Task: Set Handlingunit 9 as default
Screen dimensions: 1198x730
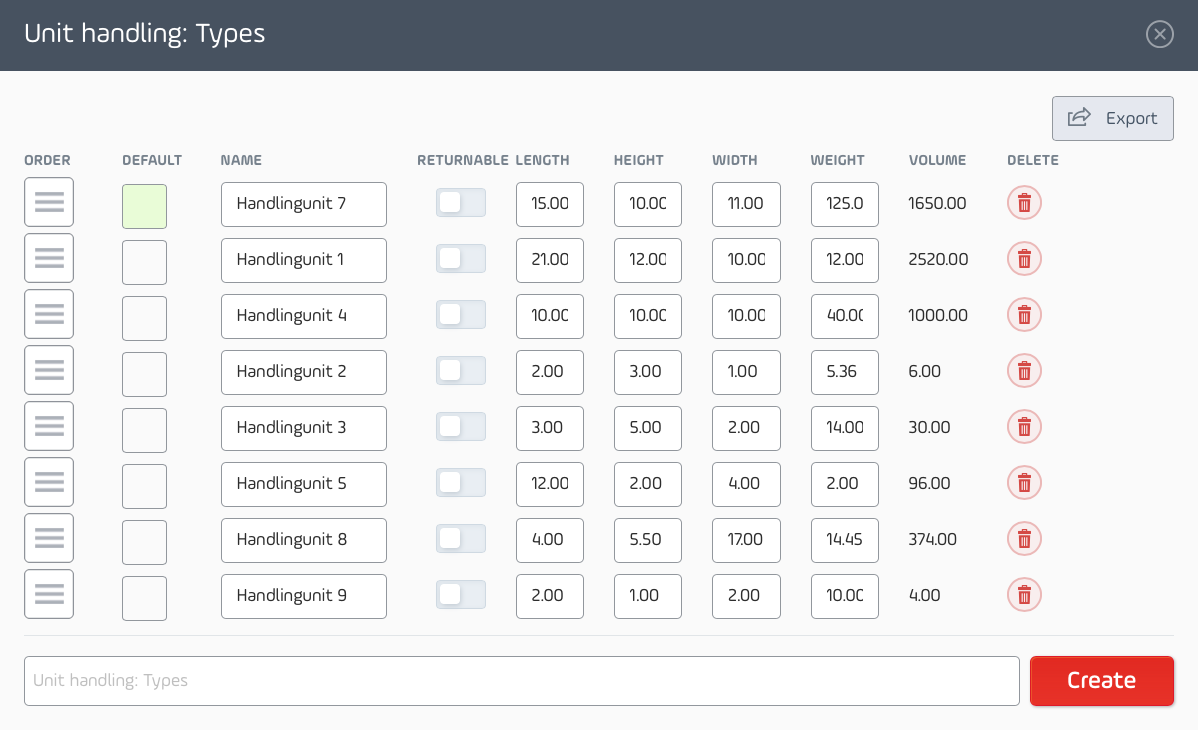Action: coord(144,599)
